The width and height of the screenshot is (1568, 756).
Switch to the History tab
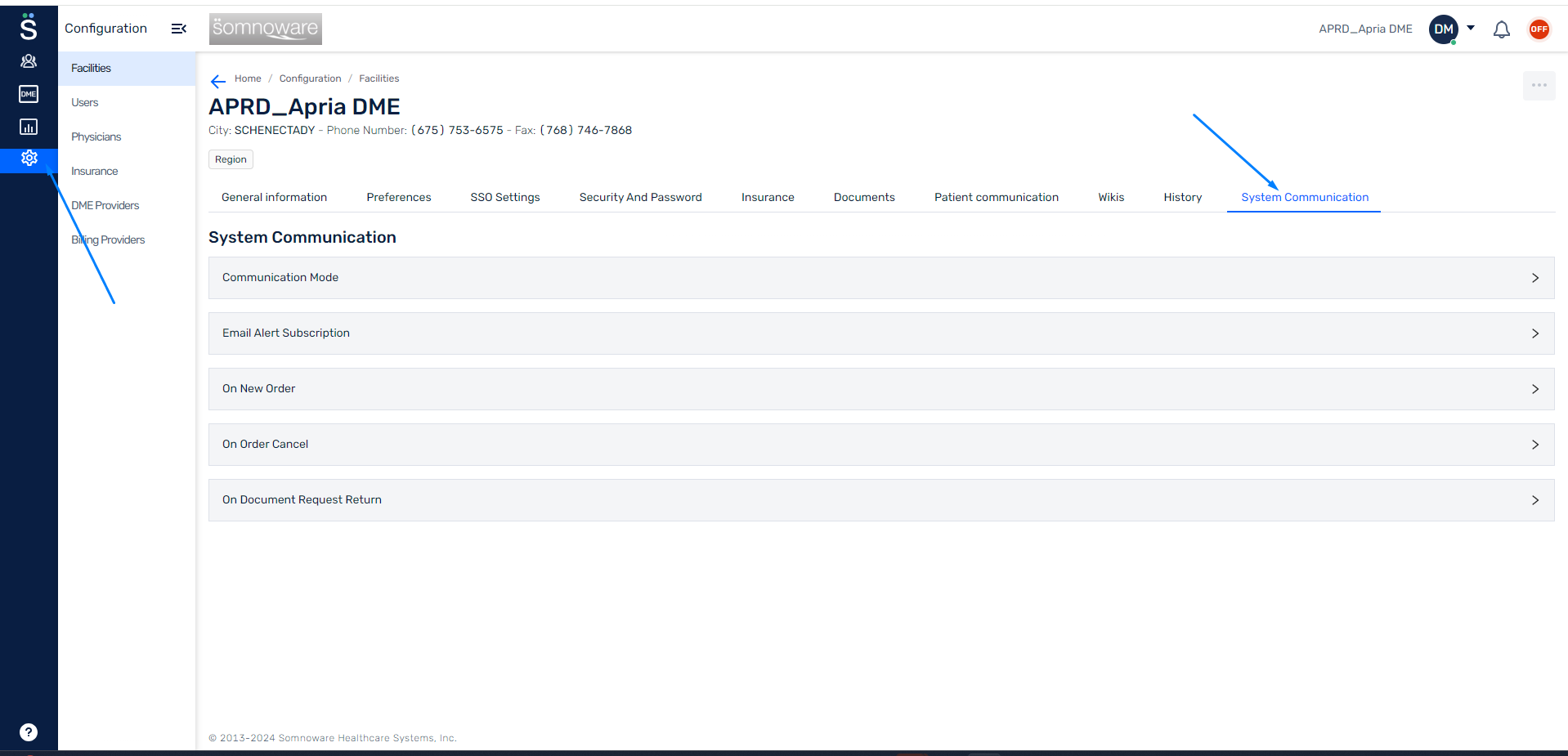pyautogui.click(x=1183, y=197)
